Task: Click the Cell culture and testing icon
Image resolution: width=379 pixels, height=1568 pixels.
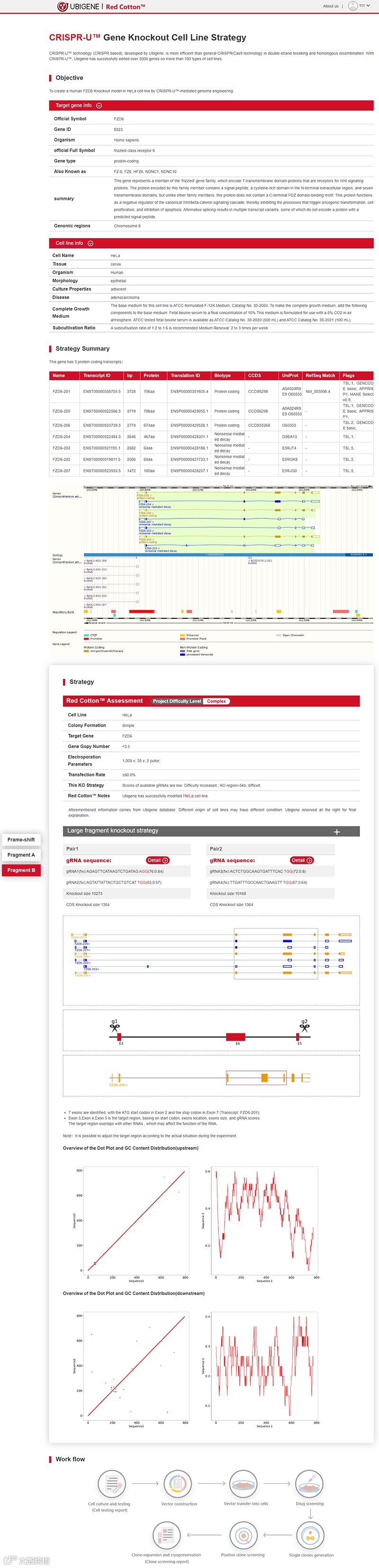Action: tap(111, 1484)
